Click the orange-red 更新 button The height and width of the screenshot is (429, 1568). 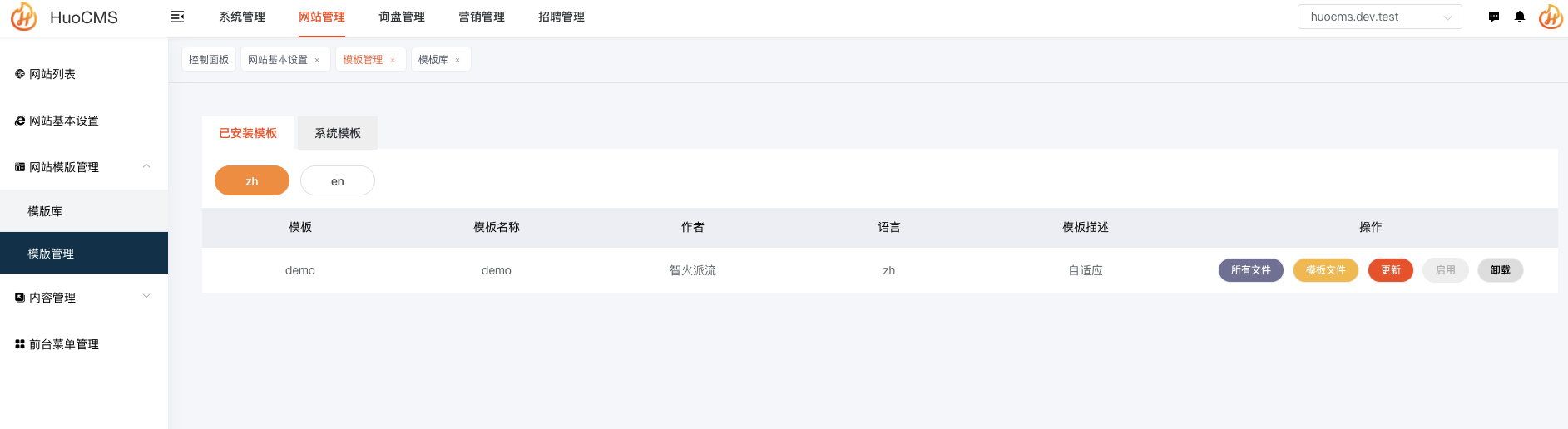click(1391, 270)
